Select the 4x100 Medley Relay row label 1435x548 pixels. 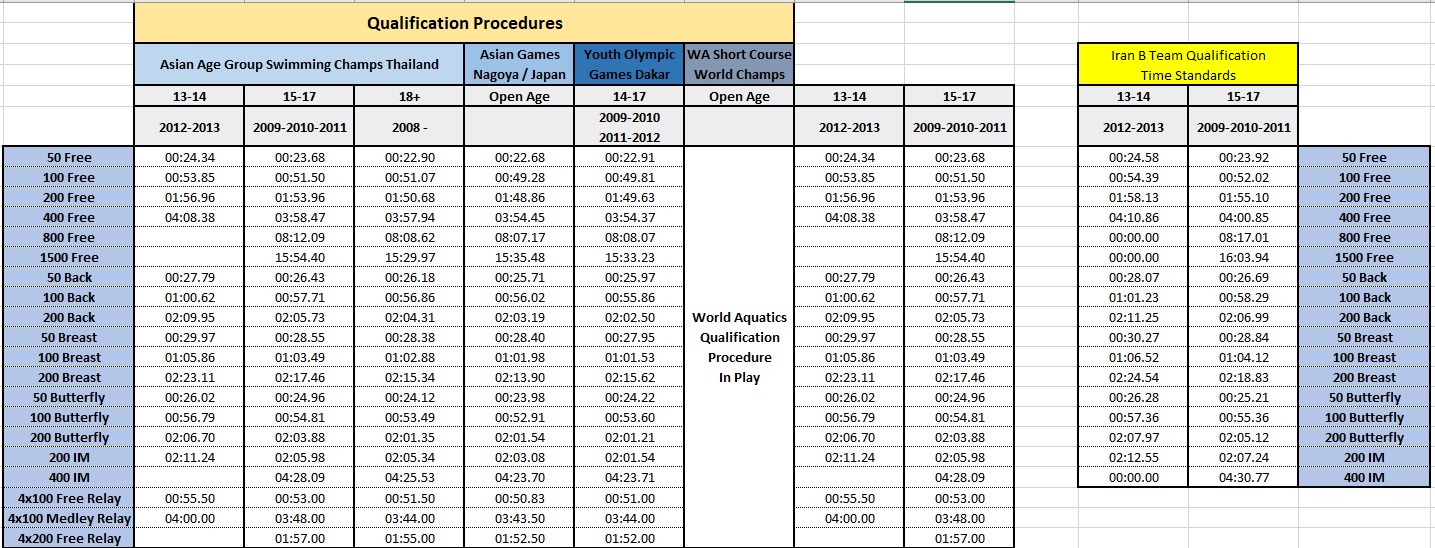[x=69, y=518]
